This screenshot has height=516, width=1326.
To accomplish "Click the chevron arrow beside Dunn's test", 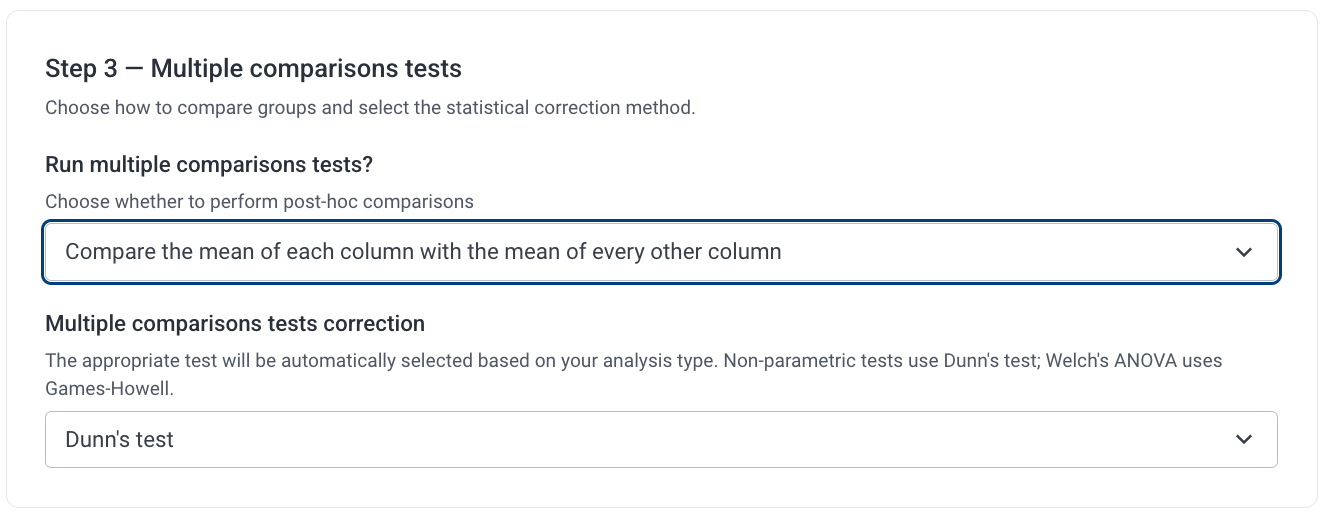I will pyautogui.click(x=1243, y=439).
